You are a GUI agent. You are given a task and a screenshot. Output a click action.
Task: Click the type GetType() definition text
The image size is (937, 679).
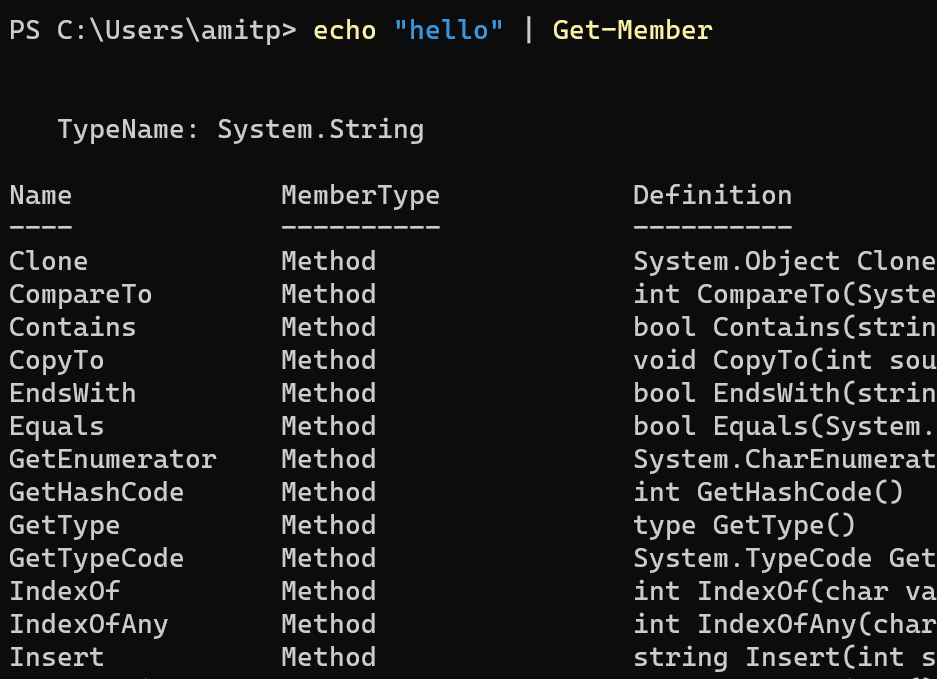pyautogui.click(x=744, y=525)
